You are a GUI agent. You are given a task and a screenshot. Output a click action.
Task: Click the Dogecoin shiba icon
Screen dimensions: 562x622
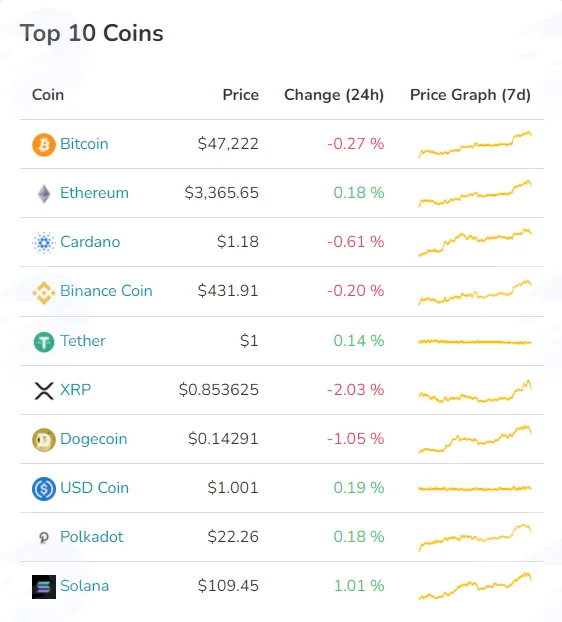point(44,440)
